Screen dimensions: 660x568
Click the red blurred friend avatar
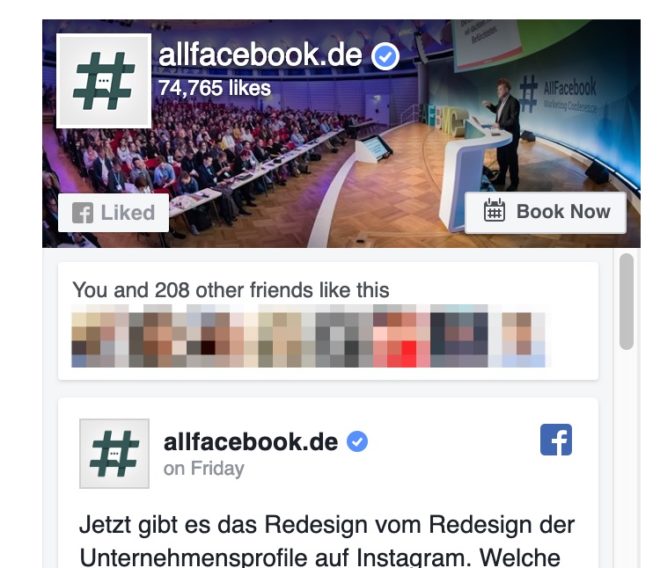click(x=401, y=340)
